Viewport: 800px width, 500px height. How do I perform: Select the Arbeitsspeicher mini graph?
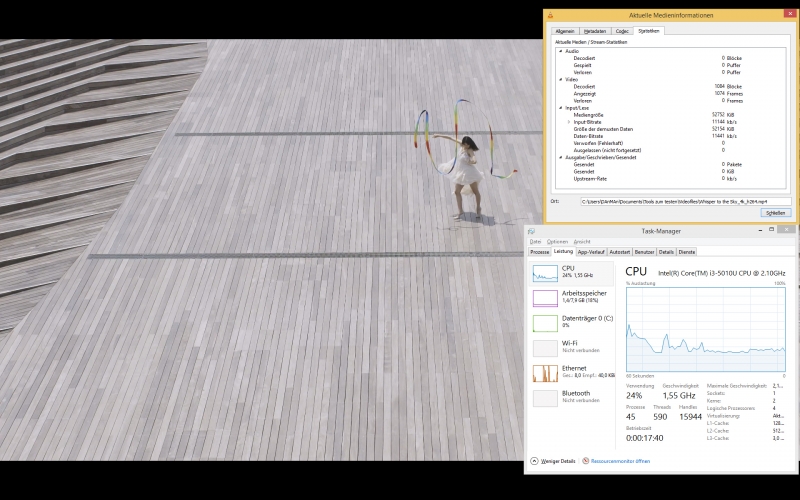[545, 298]
